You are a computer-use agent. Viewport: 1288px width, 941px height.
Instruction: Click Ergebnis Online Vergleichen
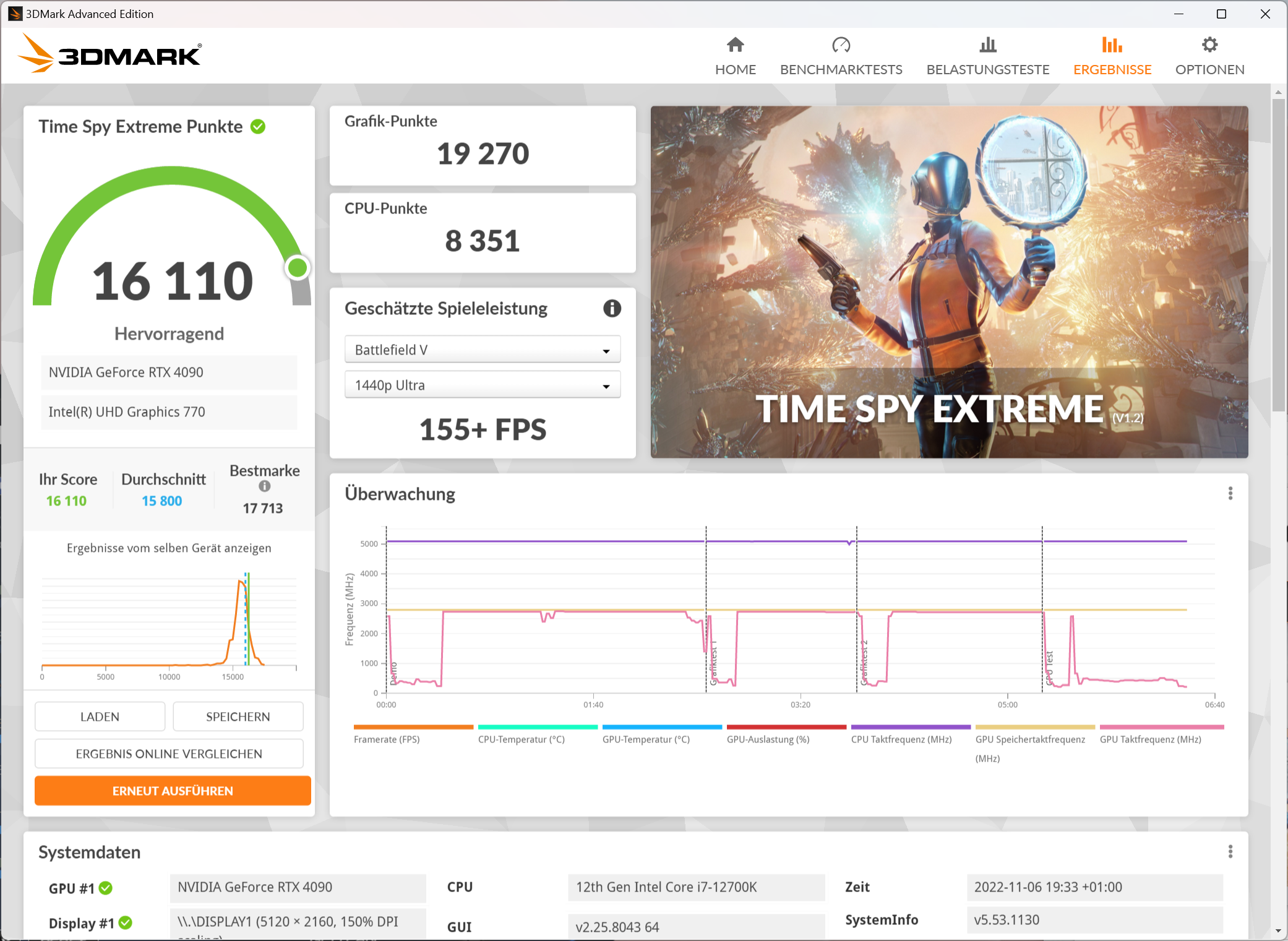click(x=168, y=753)
